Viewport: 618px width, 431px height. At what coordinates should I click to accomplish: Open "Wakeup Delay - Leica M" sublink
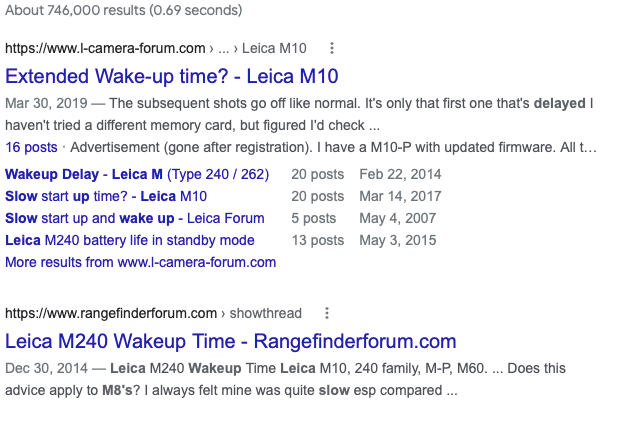coord(137,174)
